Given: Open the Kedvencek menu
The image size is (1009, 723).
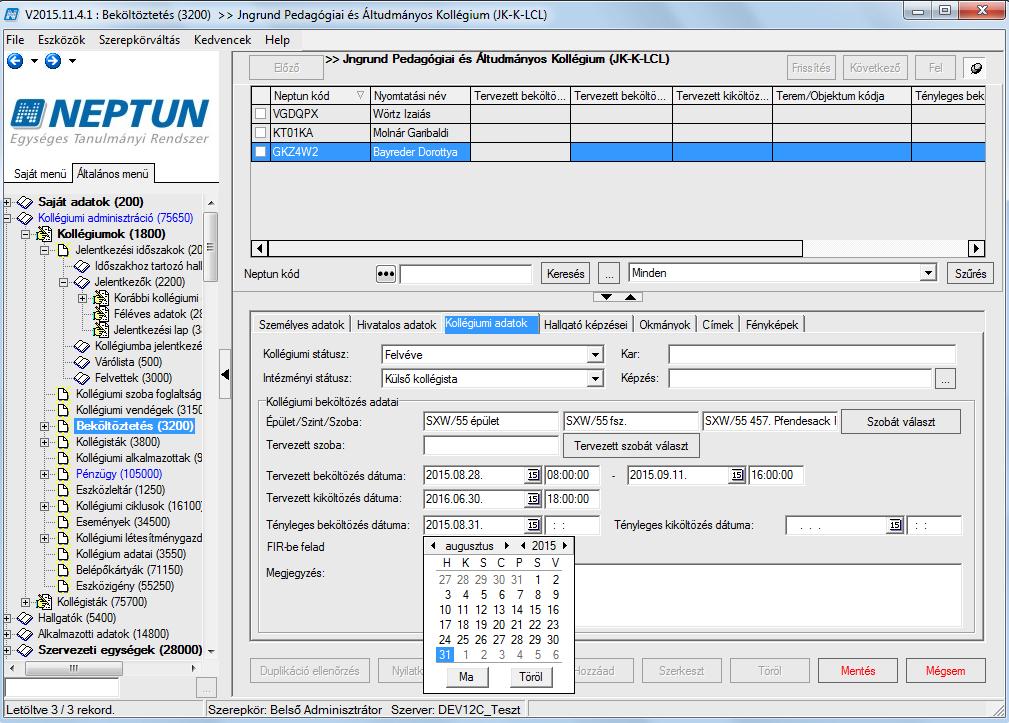Looking at the screenshot, I should (x=223, y=40).
